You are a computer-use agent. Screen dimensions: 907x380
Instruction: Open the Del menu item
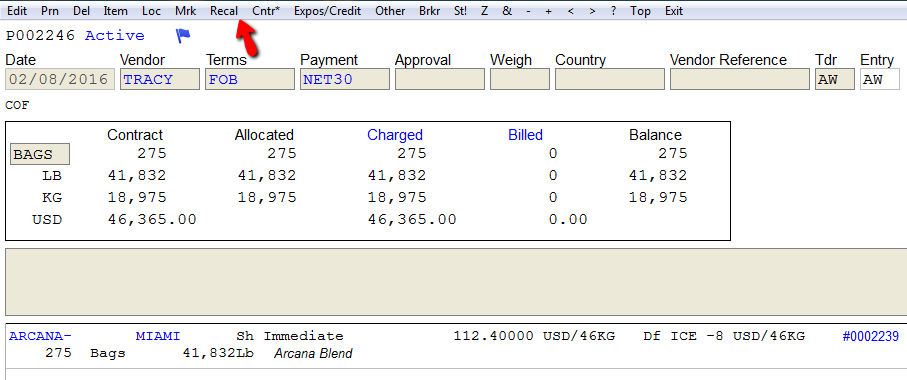tap(82, 11)
